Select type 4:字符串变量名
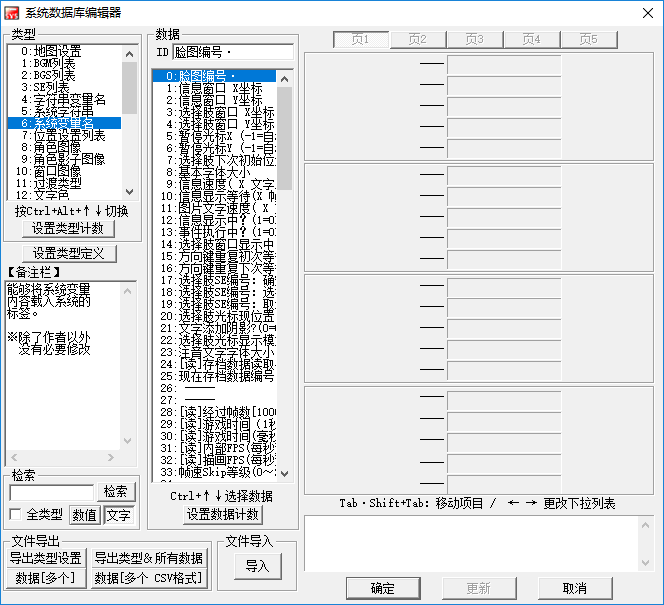The image size is (664, 605). [x=64, y=99]
